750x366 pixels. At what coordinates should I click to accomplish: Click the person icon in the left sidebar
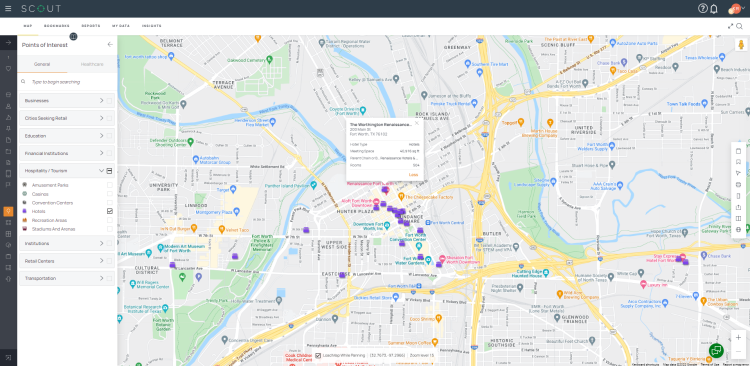point(8,106)
